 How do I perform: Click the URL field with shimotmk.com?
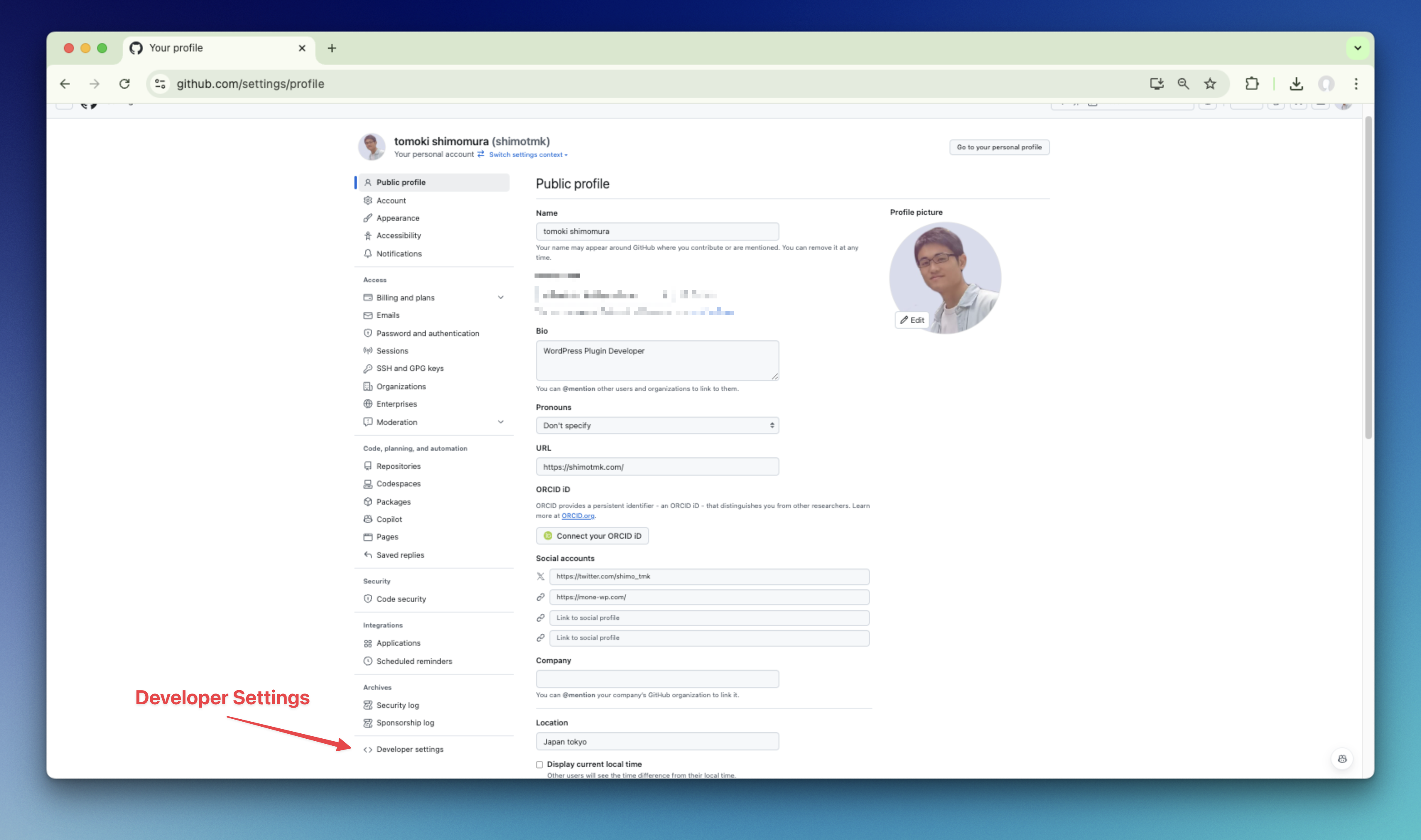coord(657,467)
